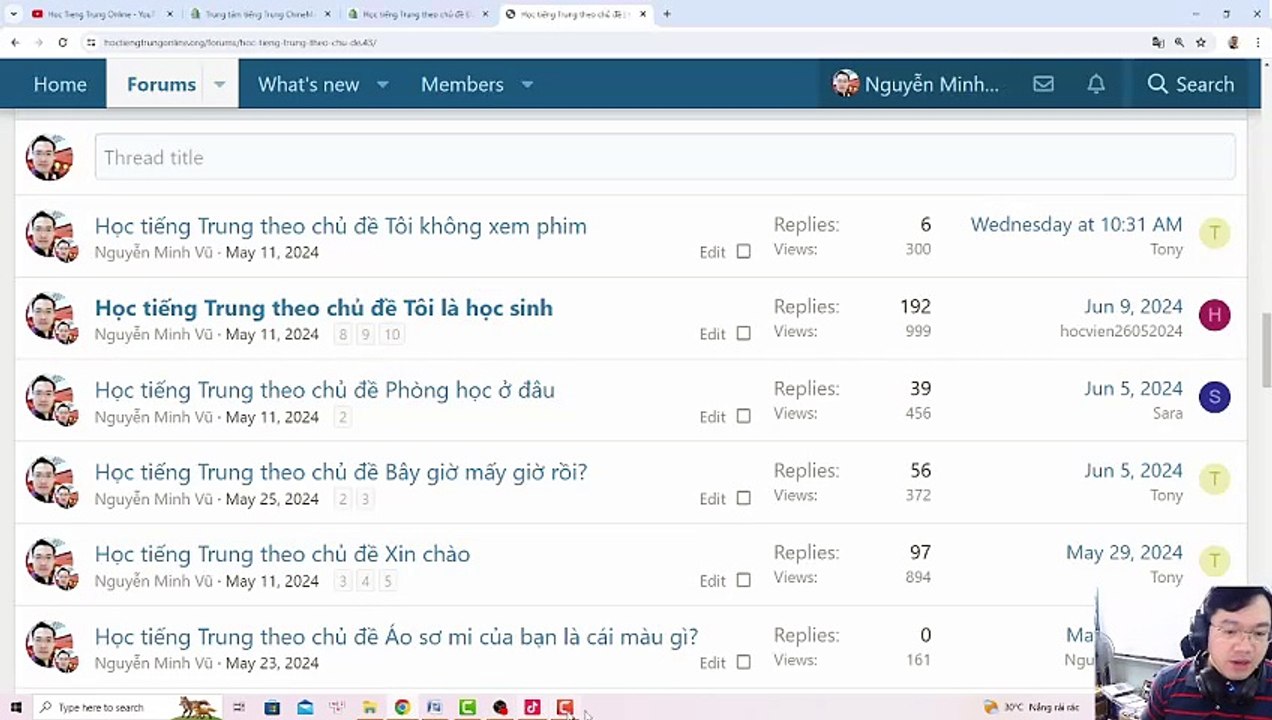Viewport: 1272px width, 720px height.
Task: Tick checkbox for Xin chào thread
Action: pos(743,580)
